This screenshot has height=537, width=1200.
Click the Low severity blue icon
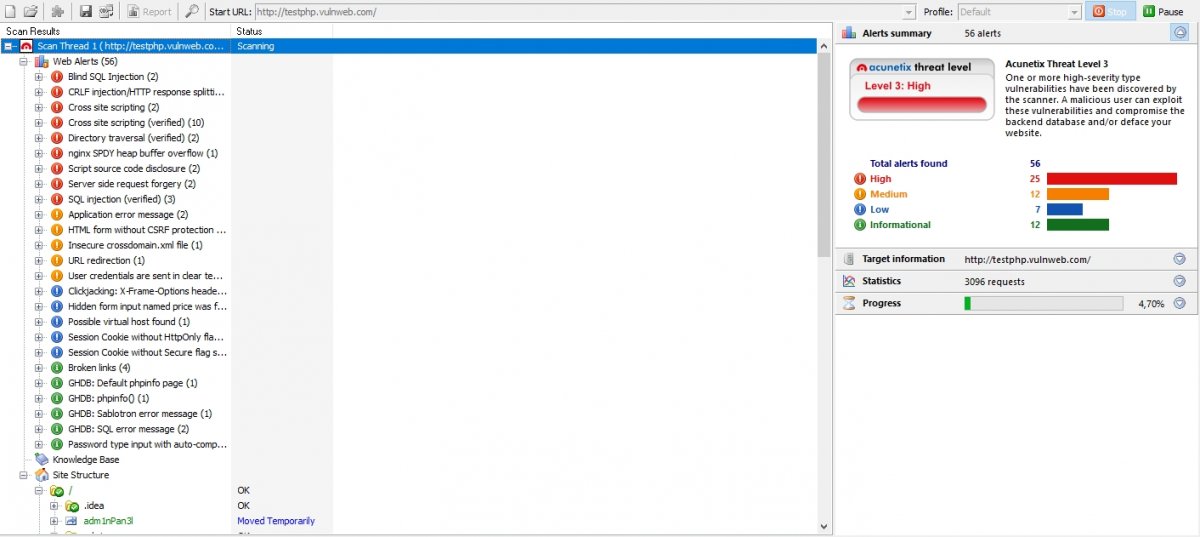pos(859,210)
